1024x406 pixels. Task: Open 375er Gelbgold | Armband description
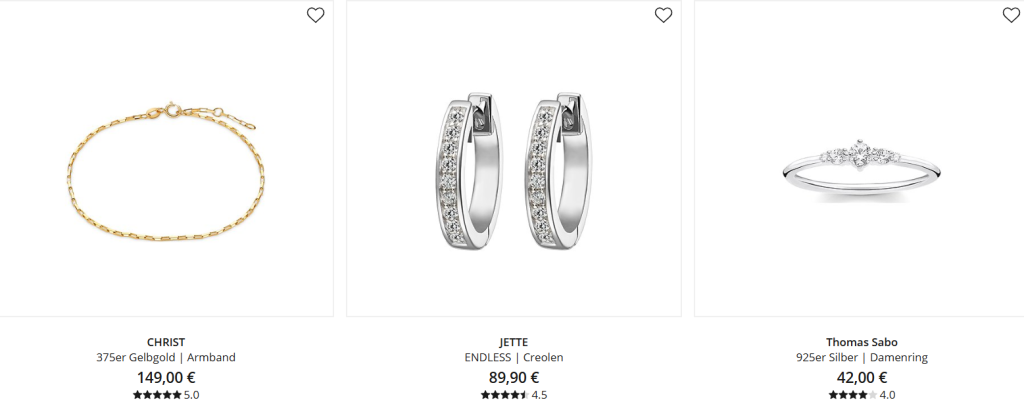(x=166, y=358)
